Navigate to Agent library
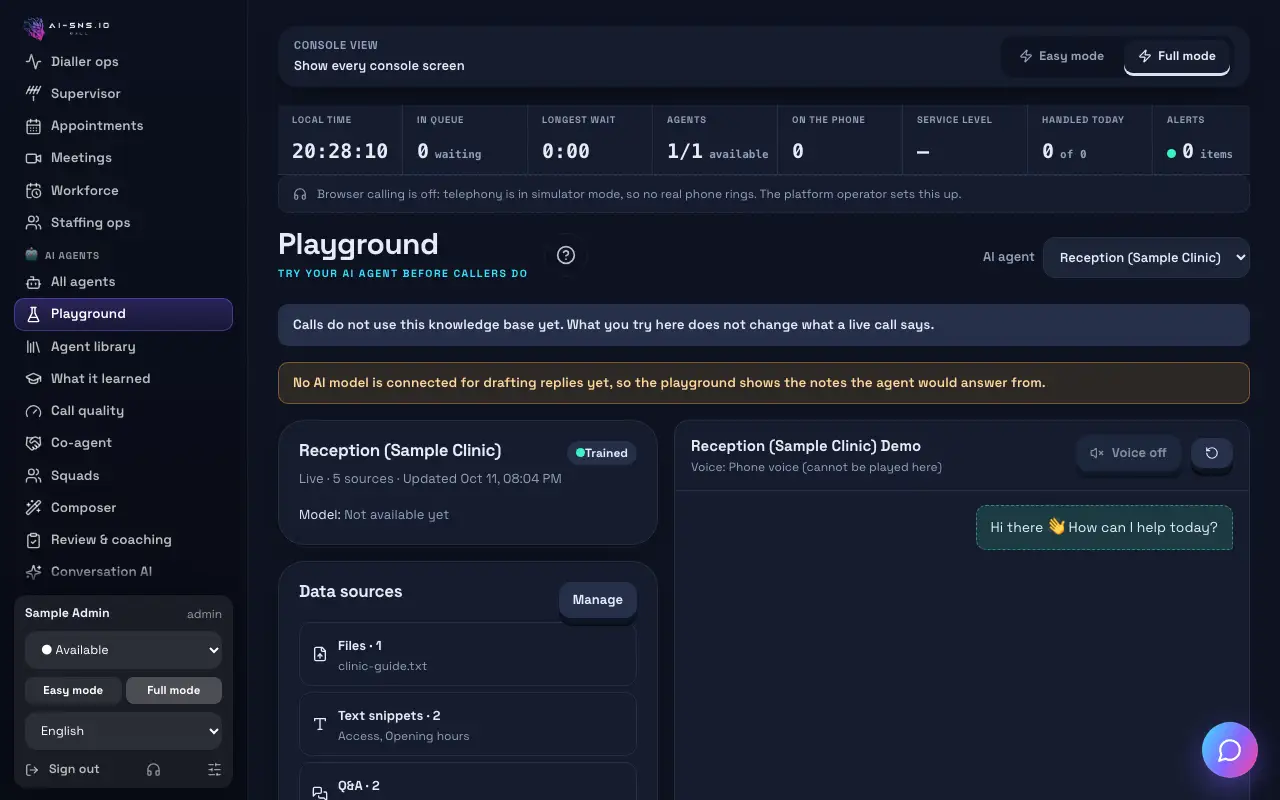 point(124,346)
